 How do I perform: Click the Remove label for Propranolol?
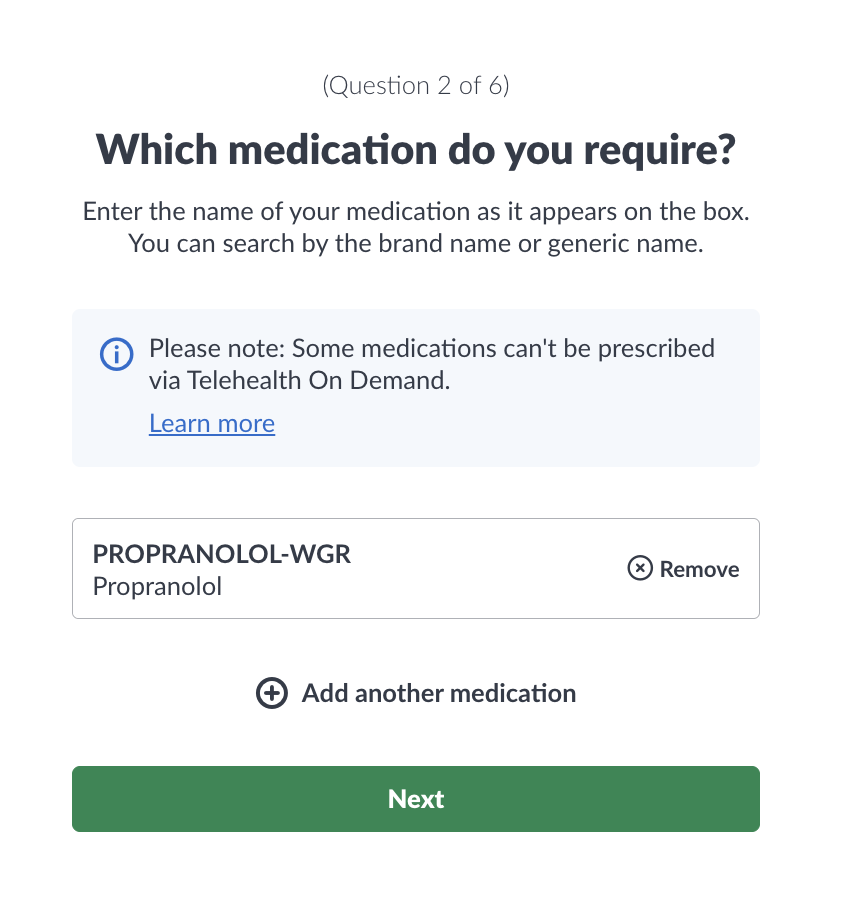[699, 569]
